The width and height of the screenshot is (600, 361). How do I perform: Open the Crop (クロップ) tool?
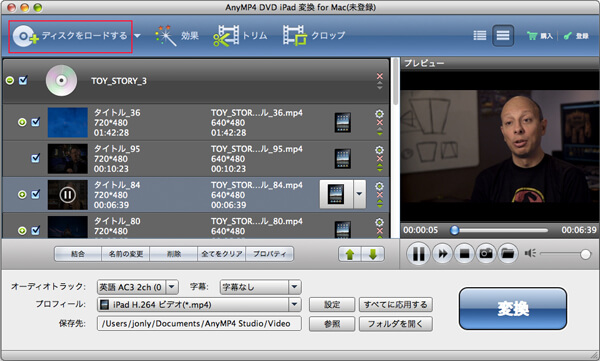pos(314,36)
